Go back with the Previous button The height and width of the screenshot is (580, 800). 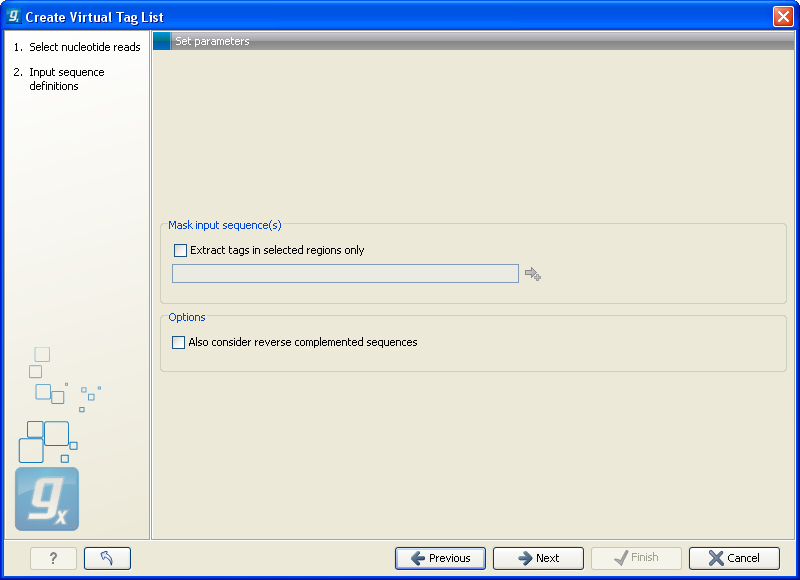(x=440, y=558)
